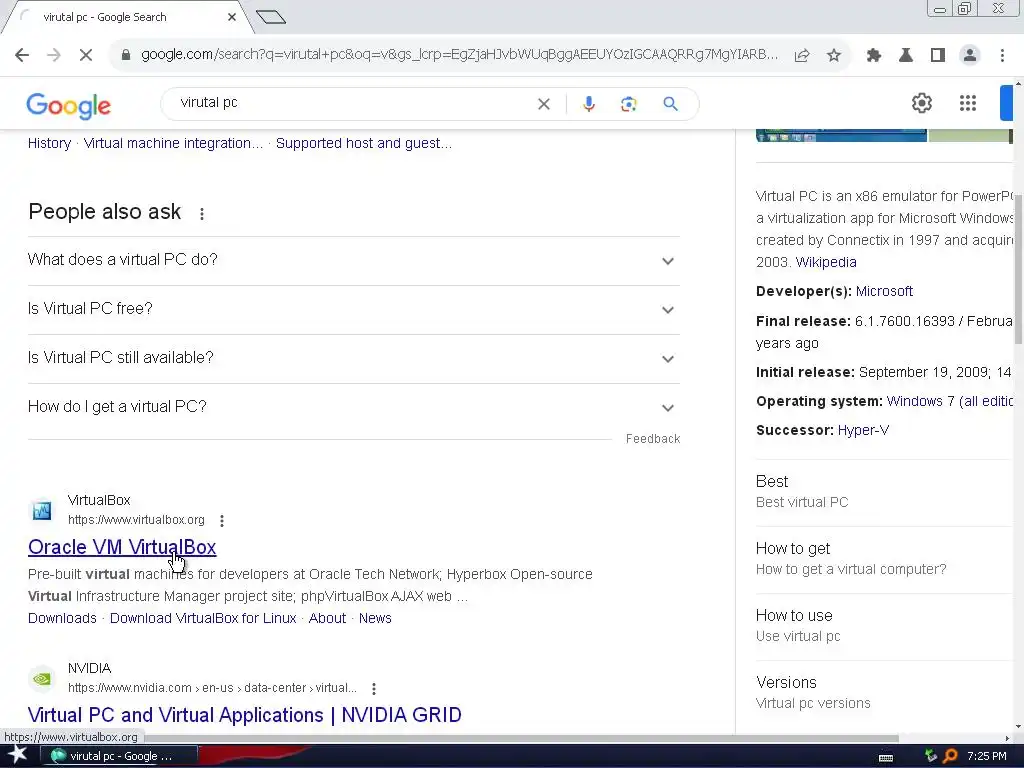
Task: Expand 'Is Virtual PC free?' question
Action: pos(353,310)
